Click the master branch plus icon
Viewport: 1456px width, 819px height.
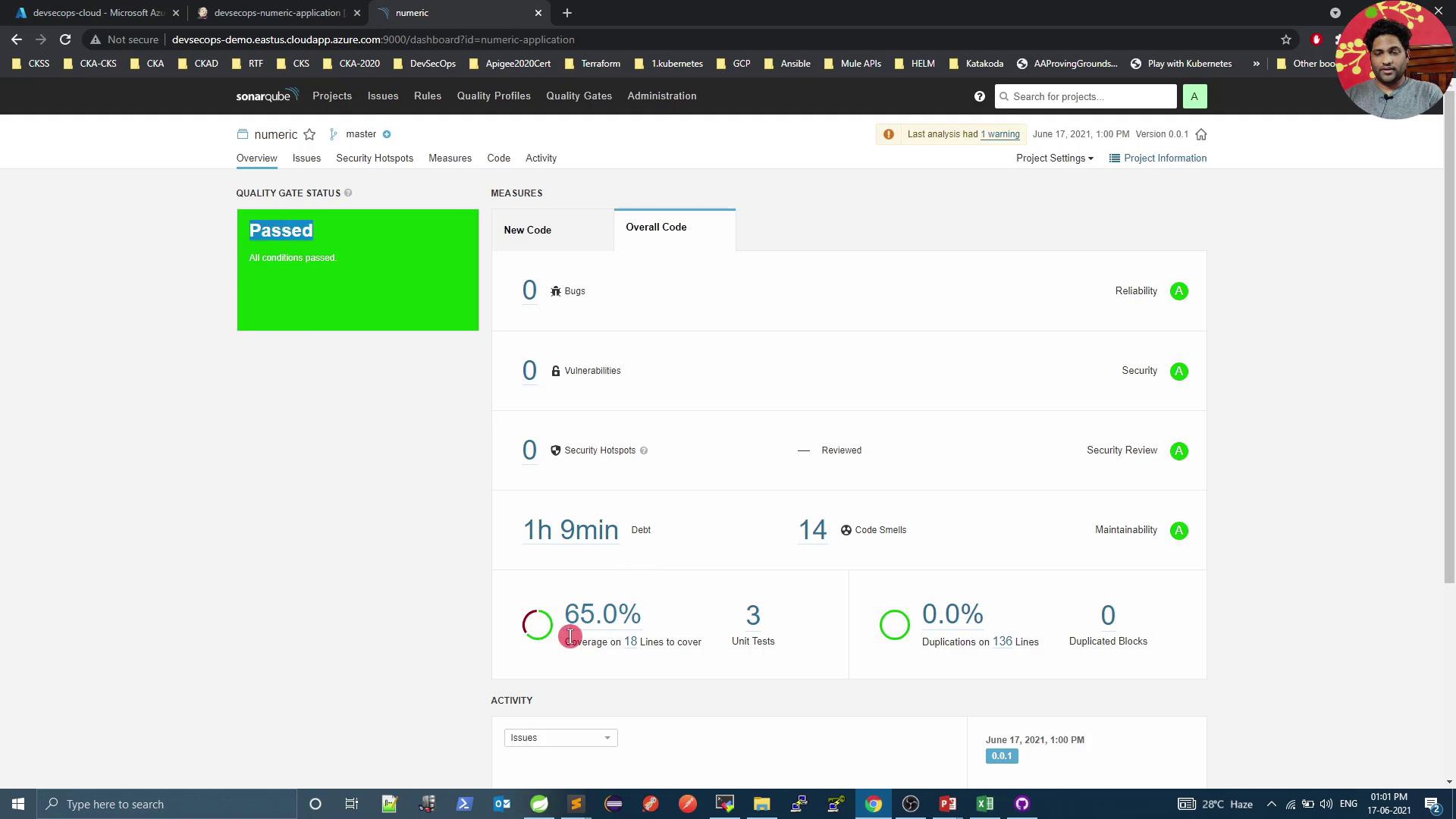pyautogui.click(x=387, y=134)
